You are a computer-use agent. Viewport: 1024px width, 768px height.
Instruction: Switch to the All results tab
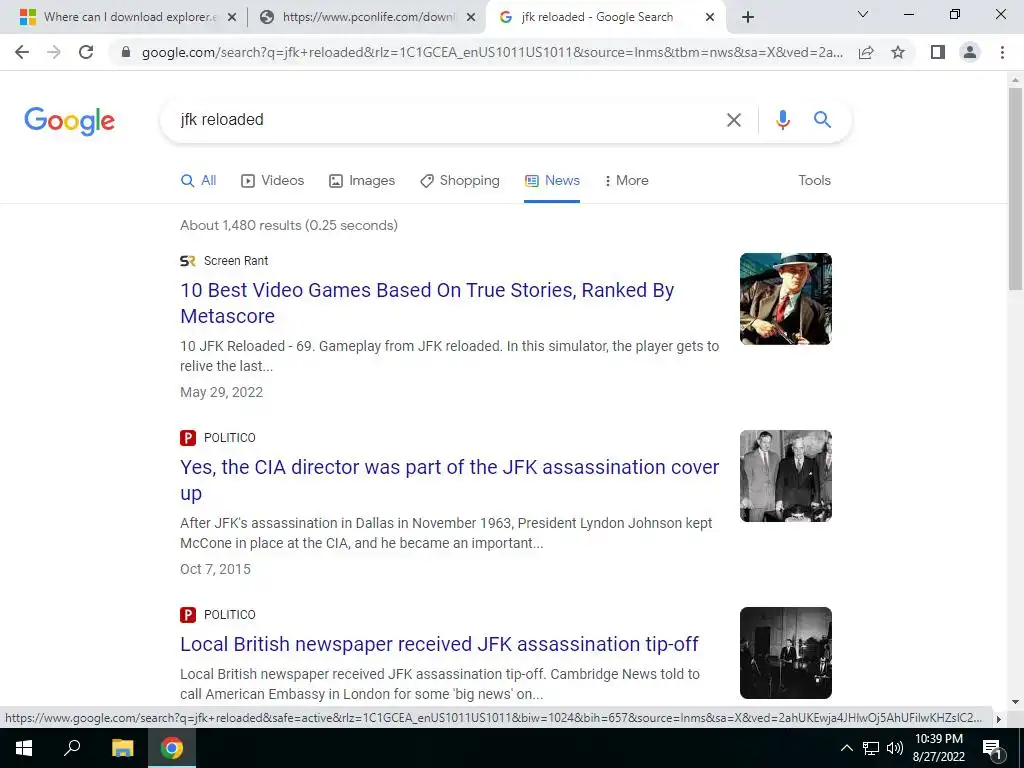click(x=199, y=181)
